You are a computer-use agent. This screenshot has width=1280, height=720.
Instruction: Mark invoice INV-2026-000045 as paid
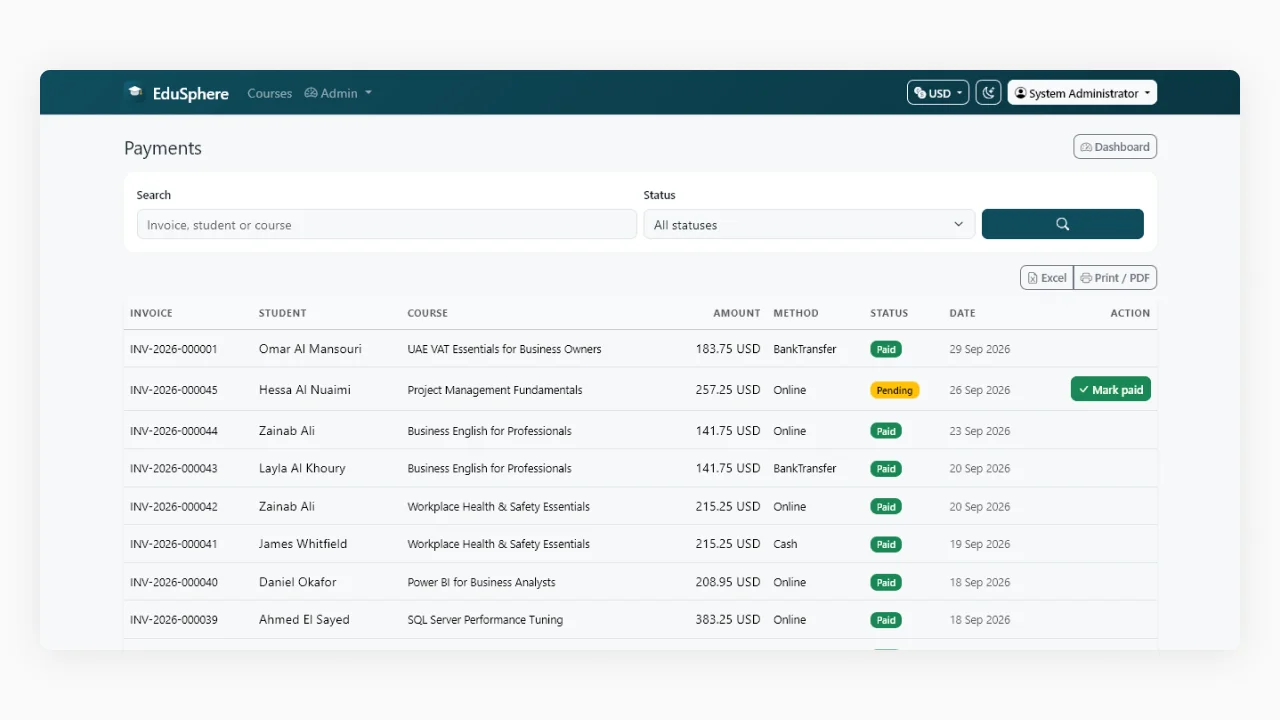coord(1111,390)
